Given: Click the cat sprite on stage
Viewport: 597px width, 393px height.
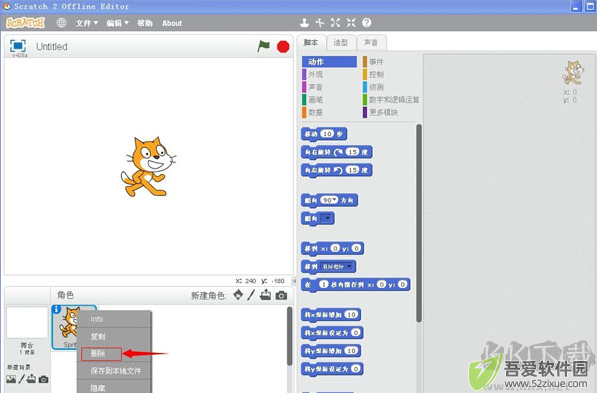Looking at the screenshot, I should 148,166.
